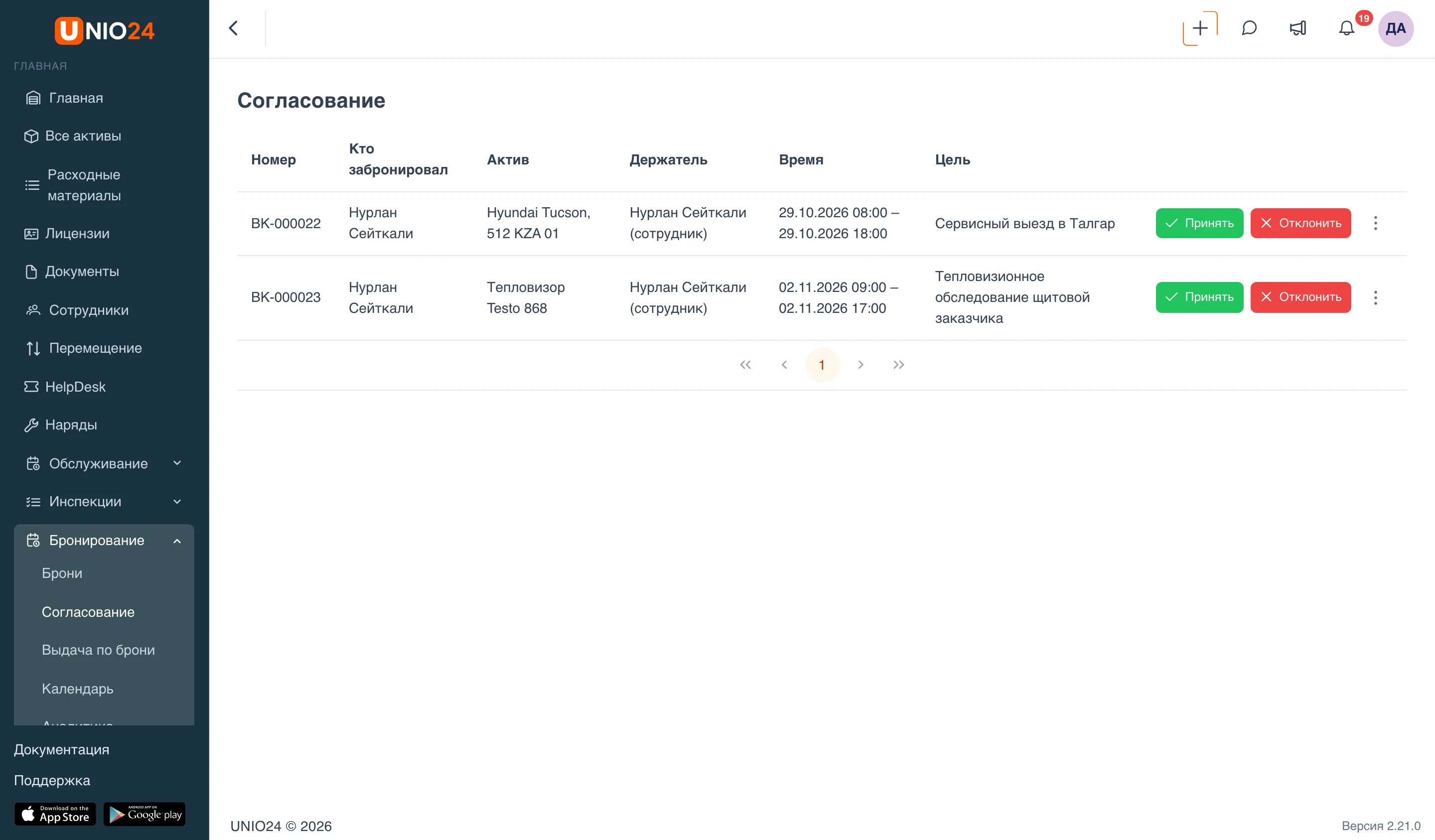
Task: Open more options for BK-000022
Action: [1375, 223]
